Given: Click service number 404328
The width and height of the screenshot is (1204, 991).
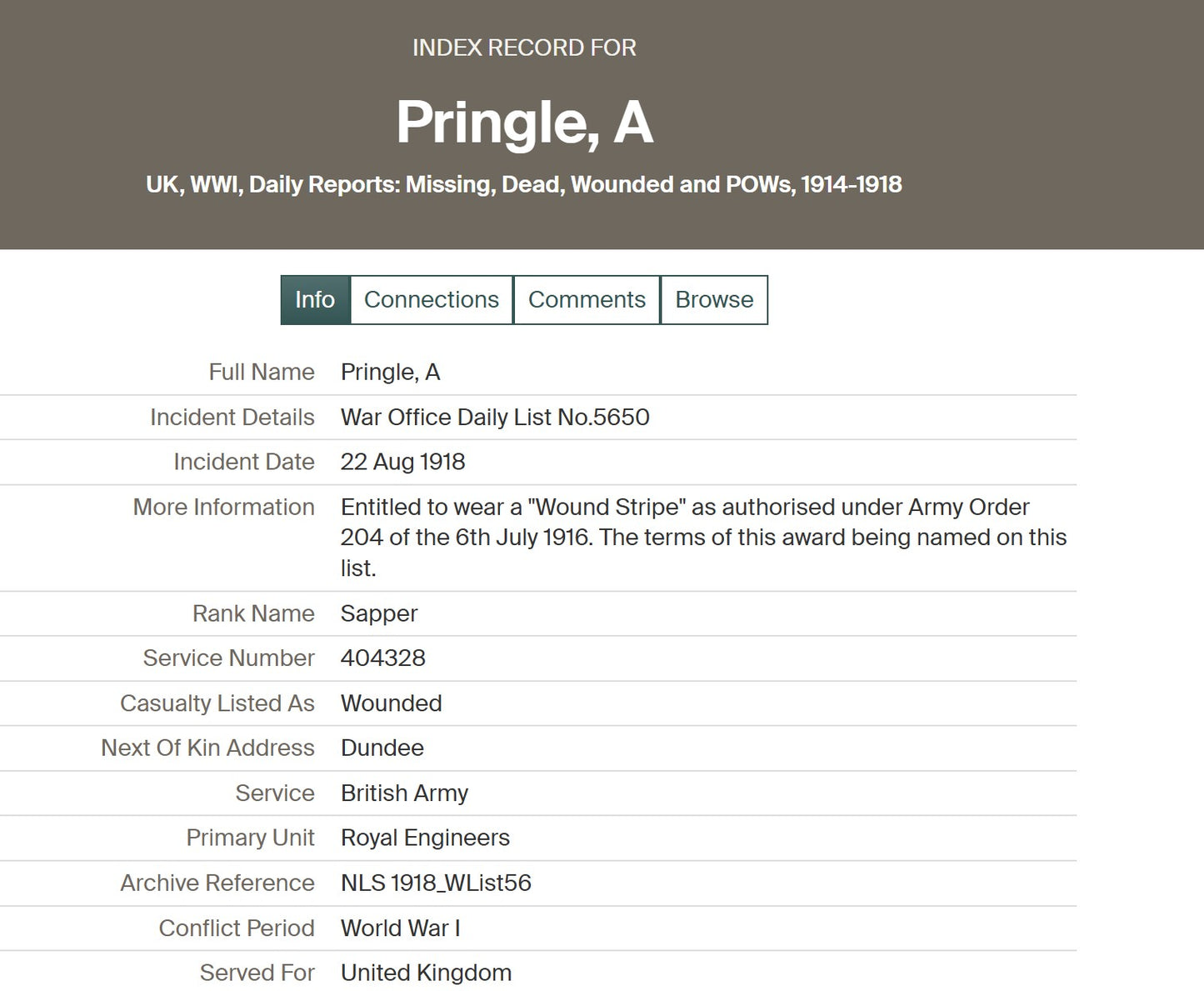Looking at the screenshot, I should click(383, 658).
